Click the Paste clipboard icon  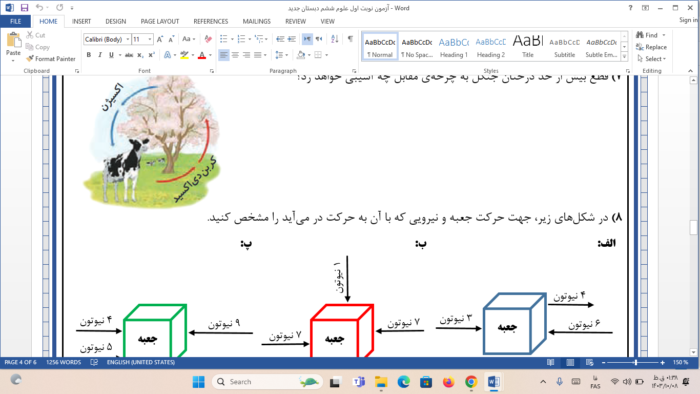13,41
